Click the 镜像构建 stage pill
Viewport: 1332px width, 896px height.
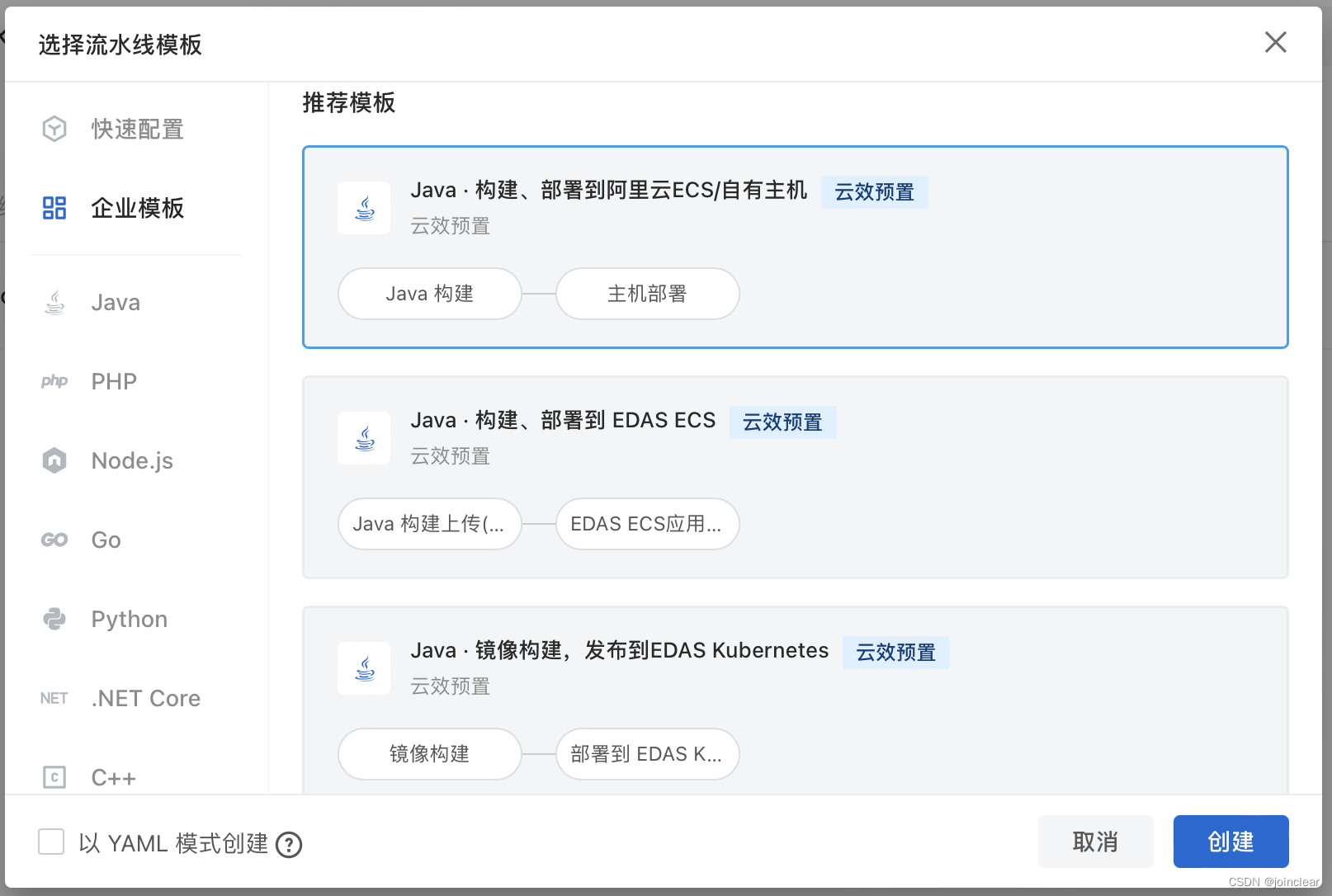click(430, 754)
